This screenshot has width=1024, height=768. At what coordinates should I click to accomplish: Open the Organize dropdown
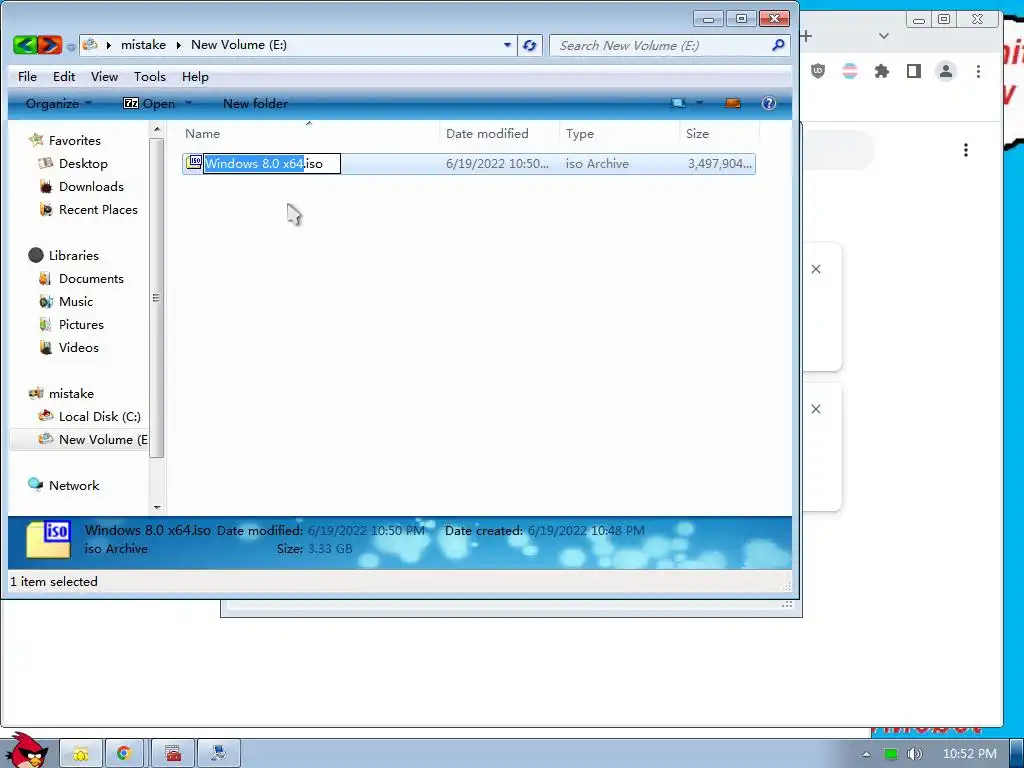pyautogui.click(x=58, y=103)
